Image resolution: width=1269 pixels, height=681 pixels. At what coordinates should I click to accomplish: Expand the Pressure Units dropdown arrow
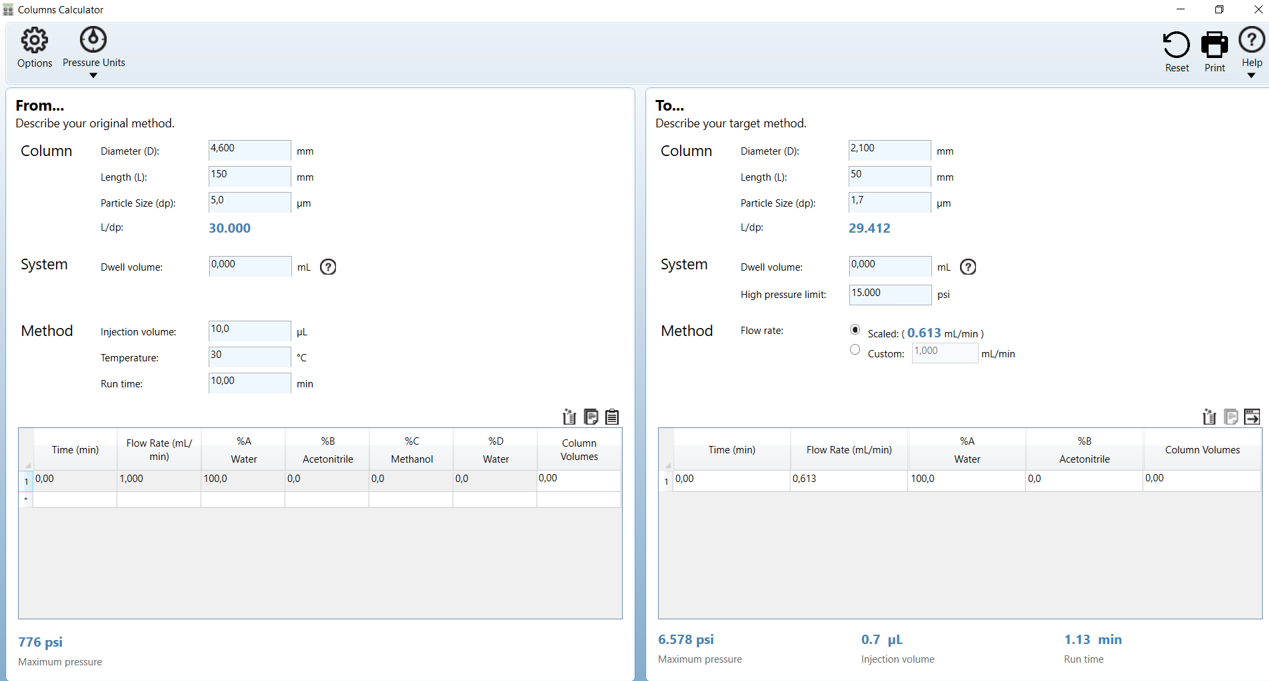(92, 74)
